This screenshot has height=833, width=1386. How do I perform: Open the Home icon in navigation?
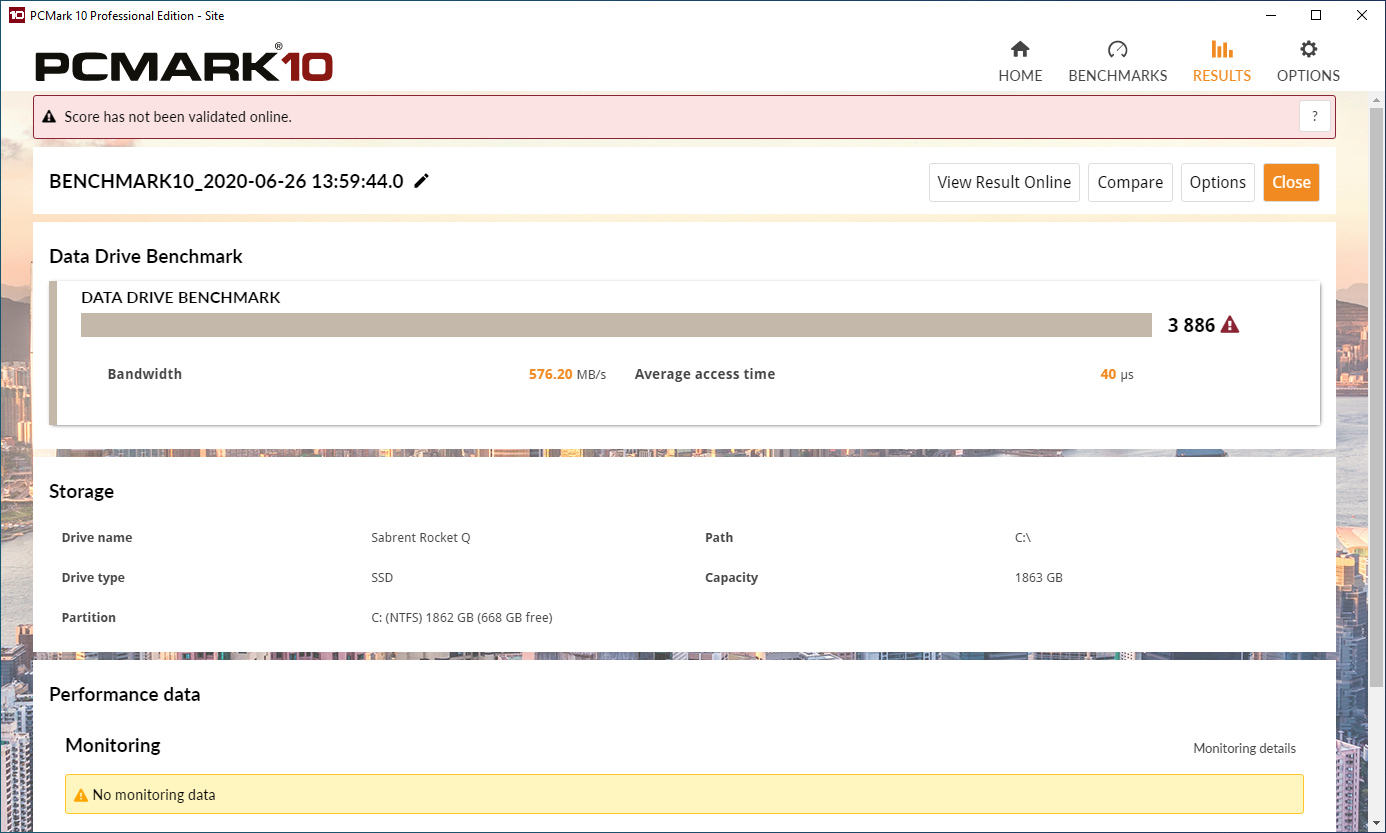[x=1020, y=49]
